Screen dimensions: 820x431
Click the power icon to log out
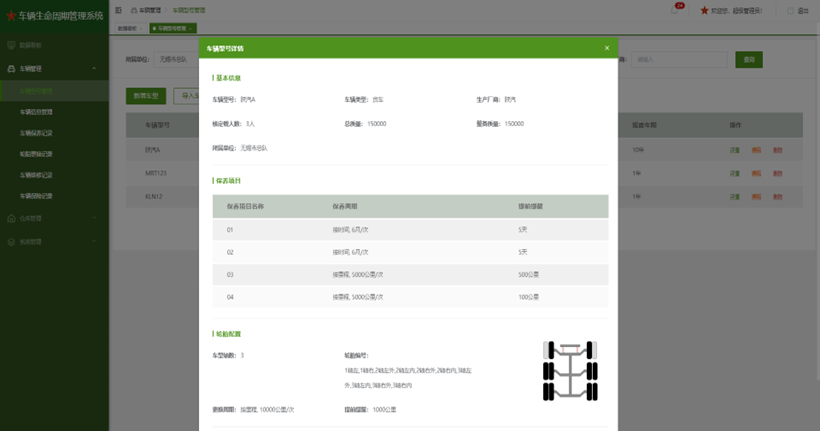pyautogui.click(x=788, y=10)
